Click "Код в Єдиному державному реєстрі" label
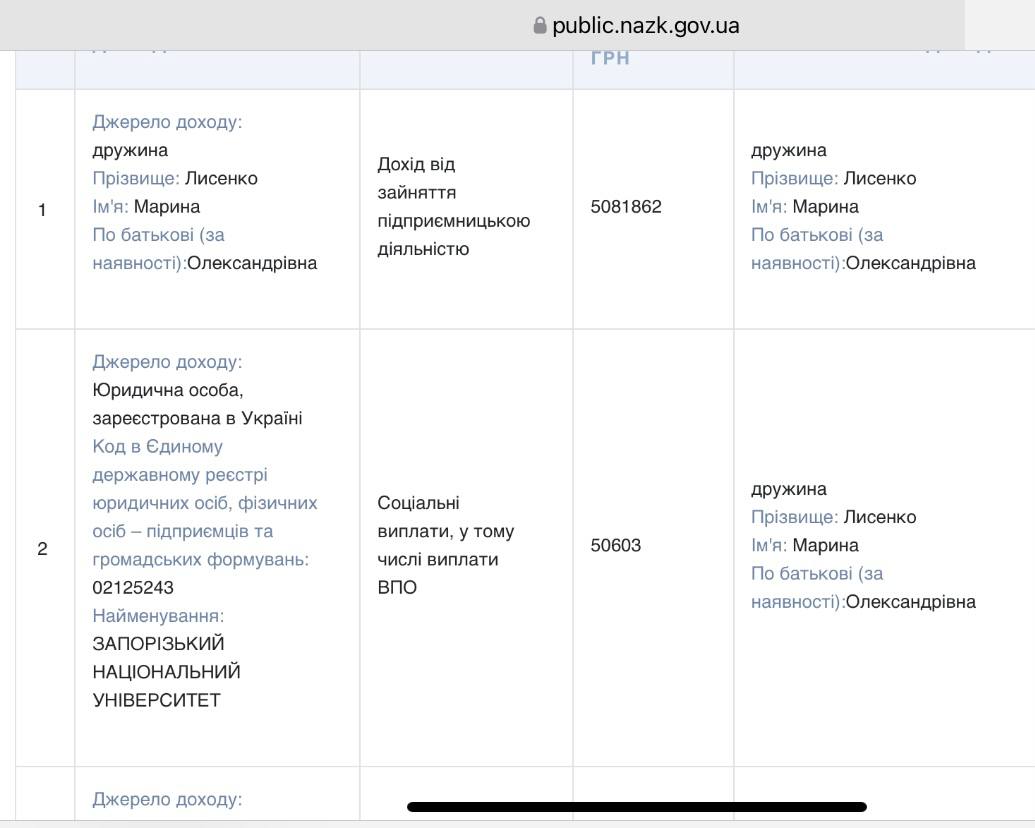 tap(179, 460)
